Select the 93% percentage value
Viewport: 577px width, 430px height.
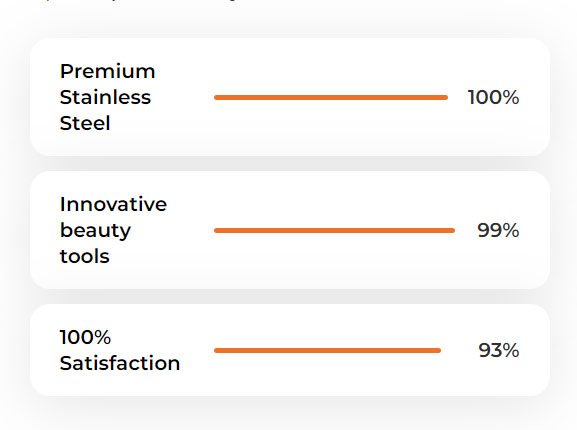point(499,350)
